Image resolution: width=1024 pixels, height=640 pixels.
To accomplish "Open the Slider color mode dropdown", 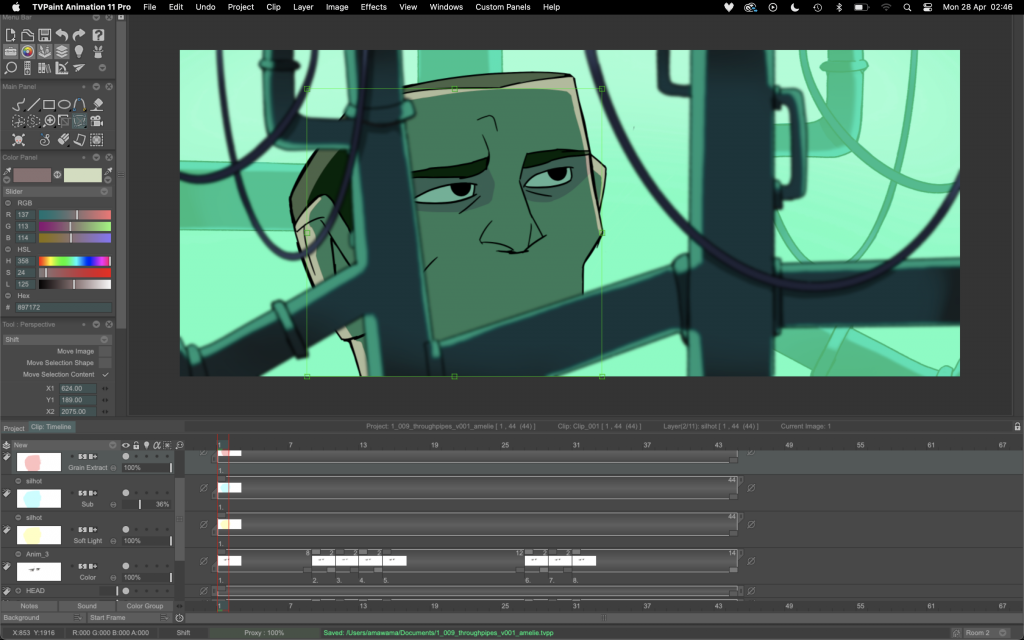I will tap(57, 191).
